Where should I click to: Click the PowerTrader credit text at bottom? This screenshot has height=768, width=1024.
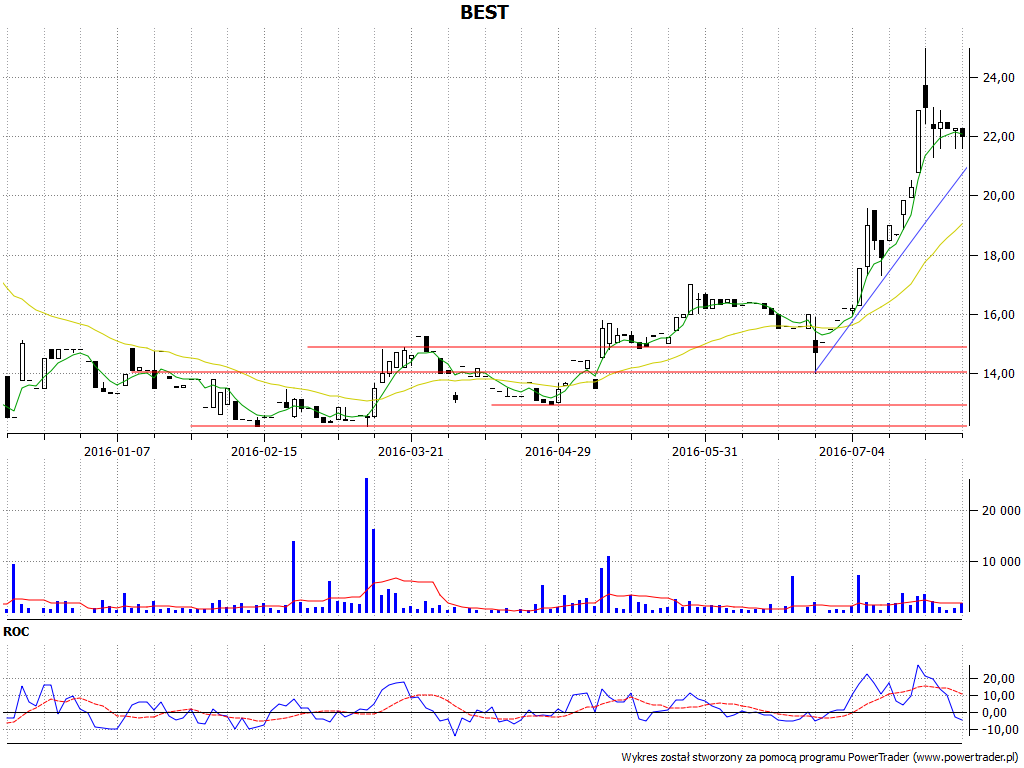pos(821,758)
